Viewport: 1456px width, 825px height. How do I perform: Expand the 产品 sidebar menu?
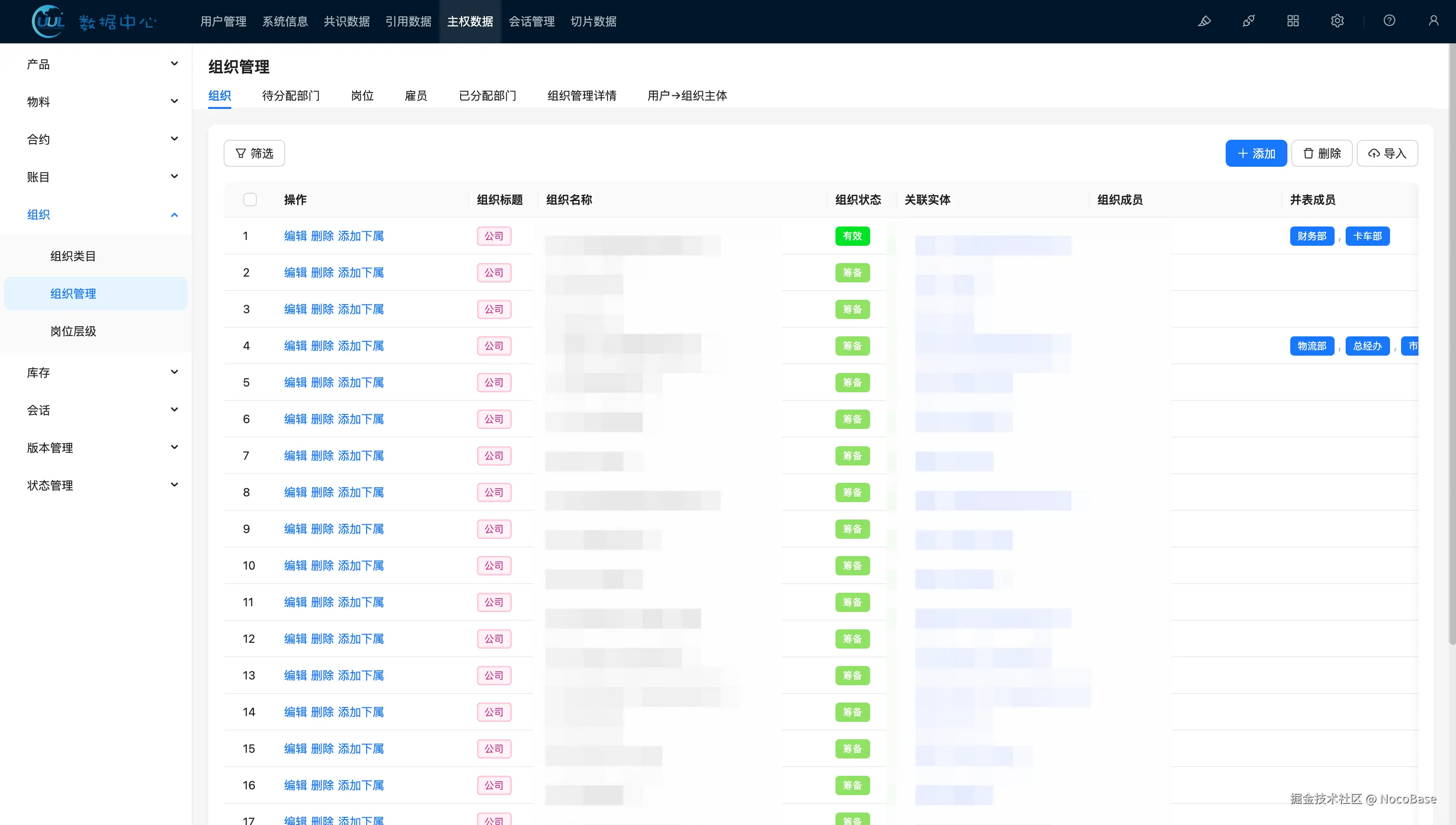coord(96,64)
